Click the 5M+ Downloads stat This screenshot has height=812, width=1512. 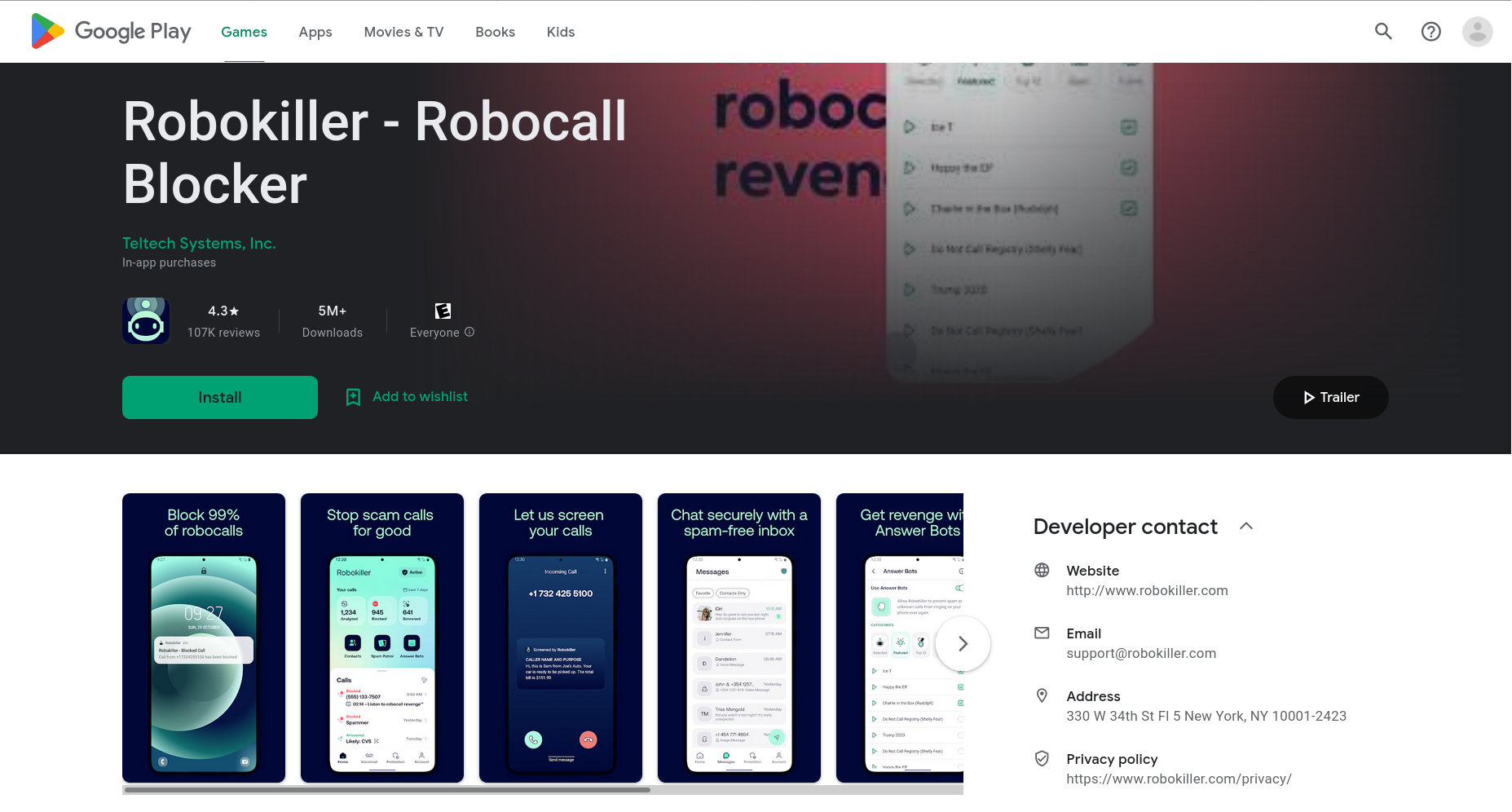(333, 321)
